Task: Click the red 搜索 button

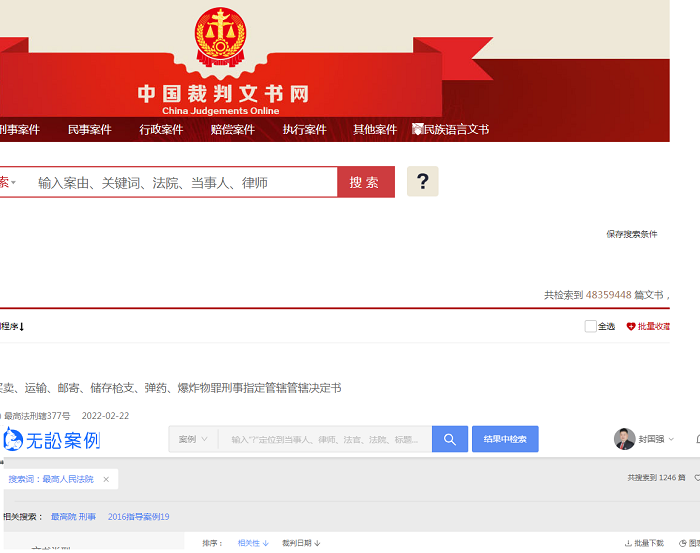Action: (366, 182)
